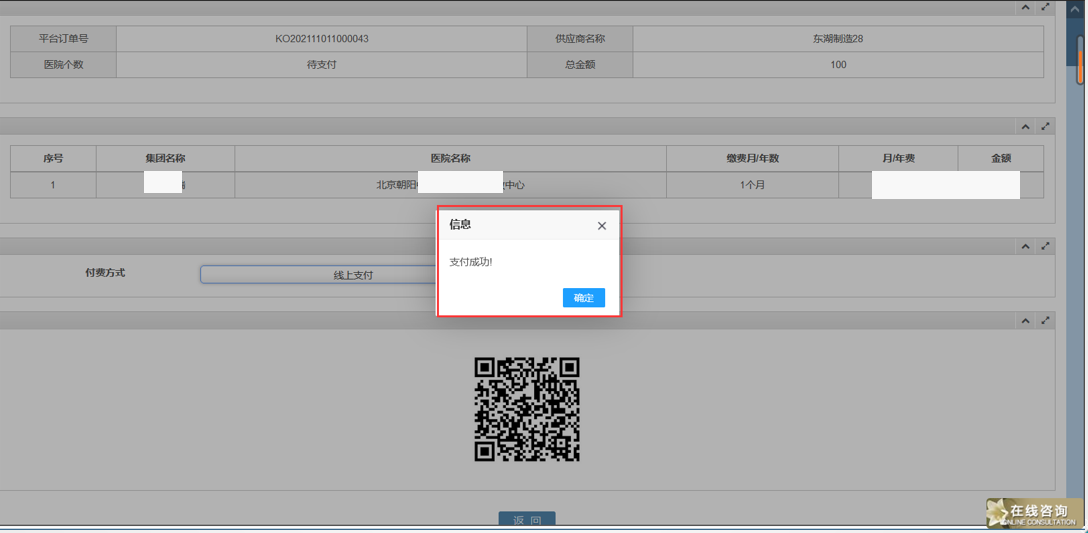Click the 供应商名称 label cell
The height and width of the screenshot is (533, 1088).
(x=580, y=39)
